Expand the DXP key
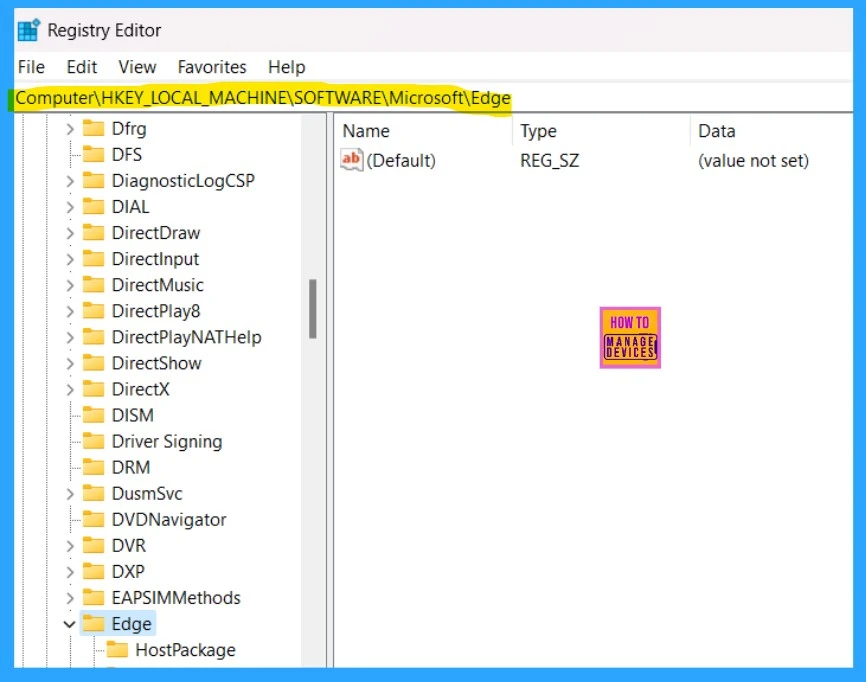This screenshot has width=866, height=682. (x=70, y=572)
